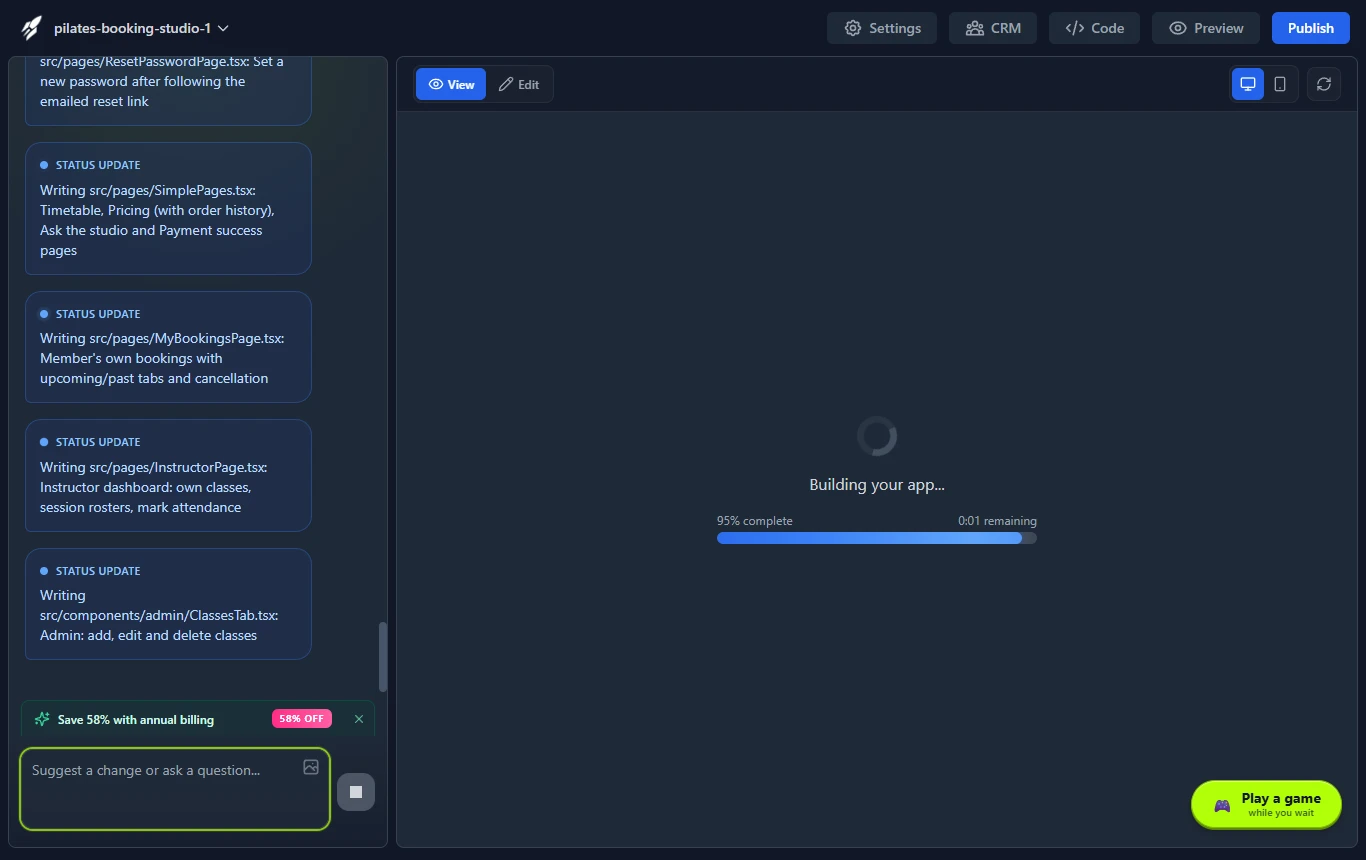Show the Code view
The width and height of the screenshot is (1366, 860).
(x=1094, y=28)
